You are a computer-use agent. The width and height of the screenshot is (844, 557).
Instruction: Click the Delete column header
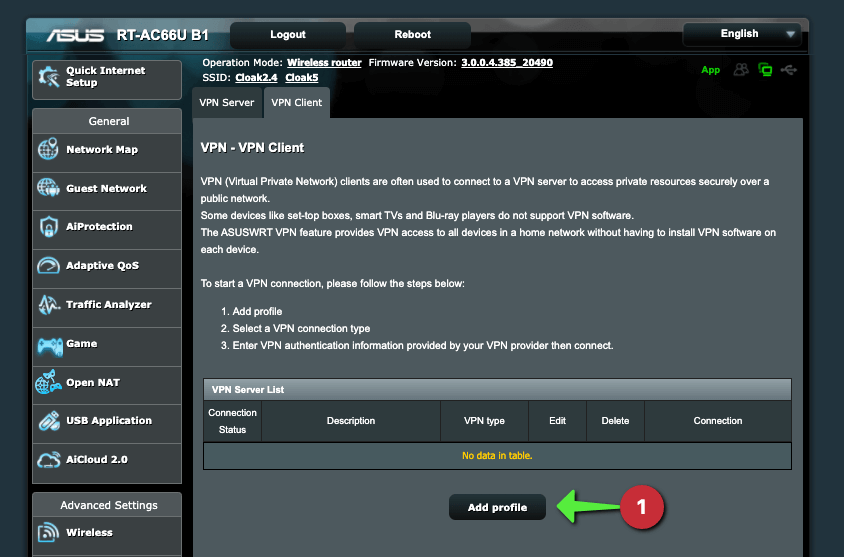615,421
